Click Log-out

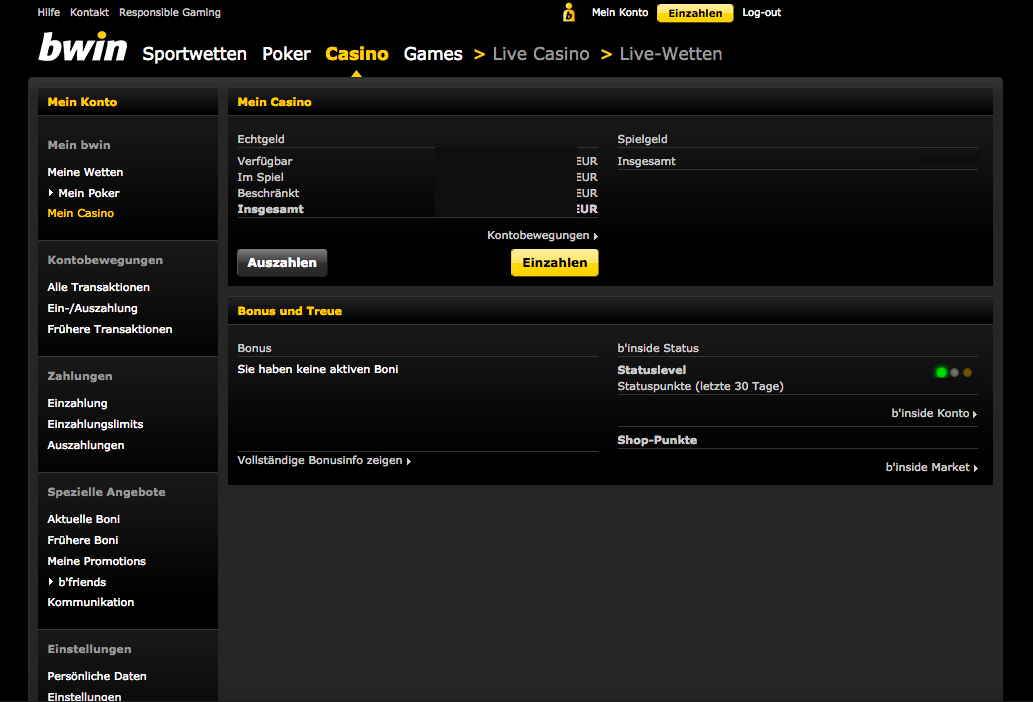click(762, 13)
